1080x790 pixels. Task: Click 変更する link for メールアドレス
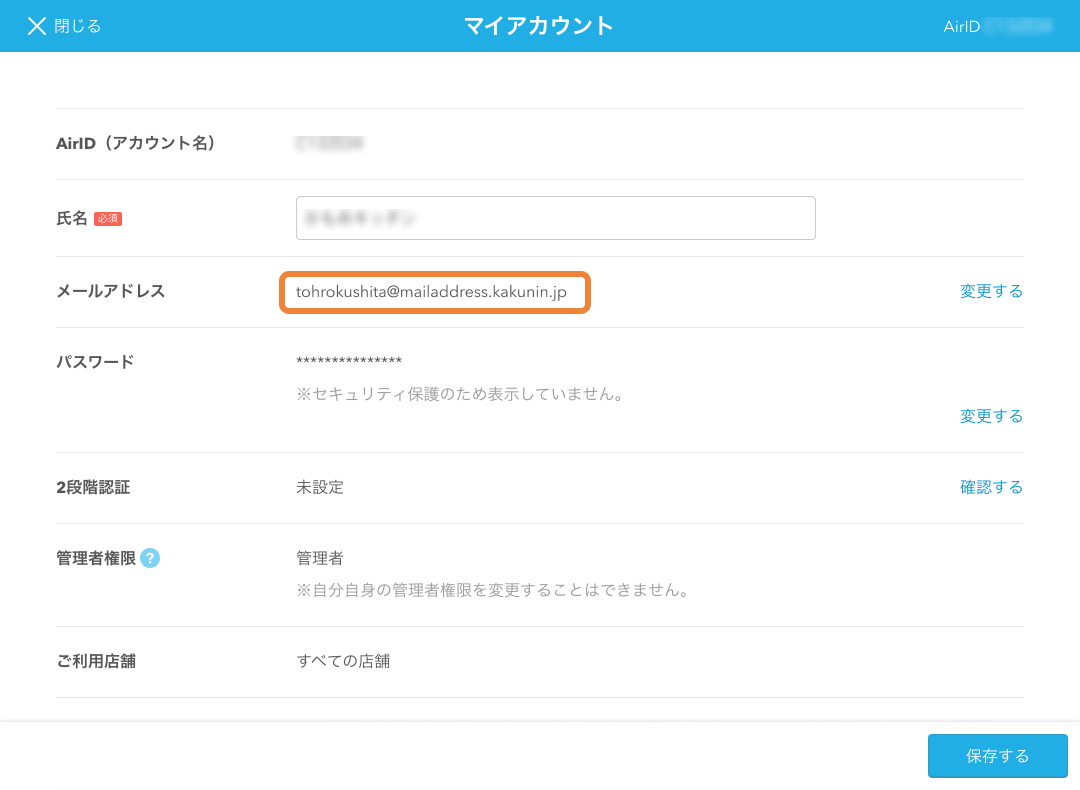point(991,292)
